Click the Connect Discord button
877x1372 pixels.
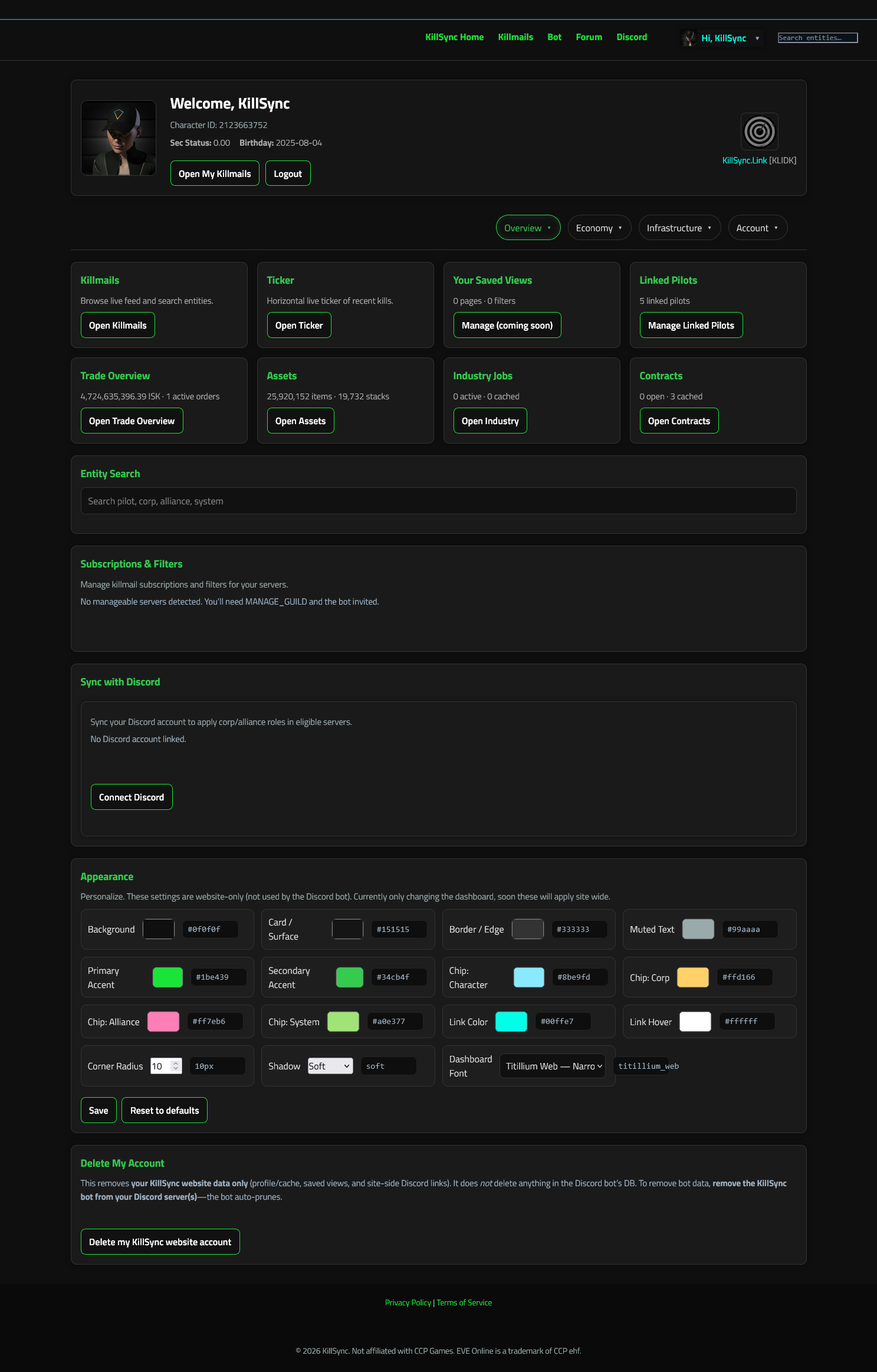click(132, 797)
